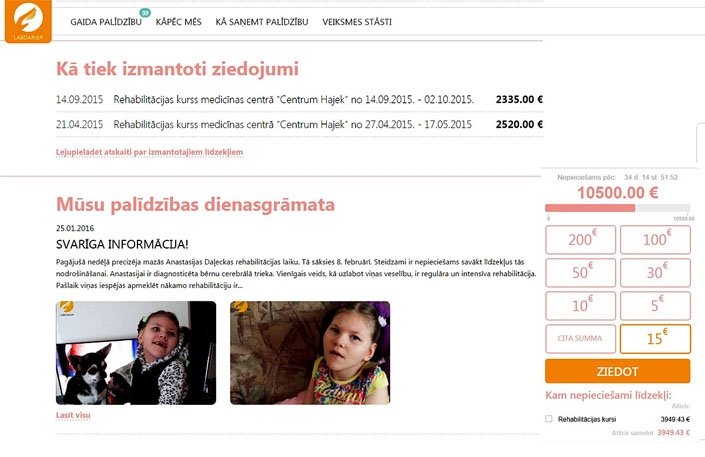Viewport: 705px width, 457px height.
Task: Pick the 5 € donation amount
Action: [655, 305]
